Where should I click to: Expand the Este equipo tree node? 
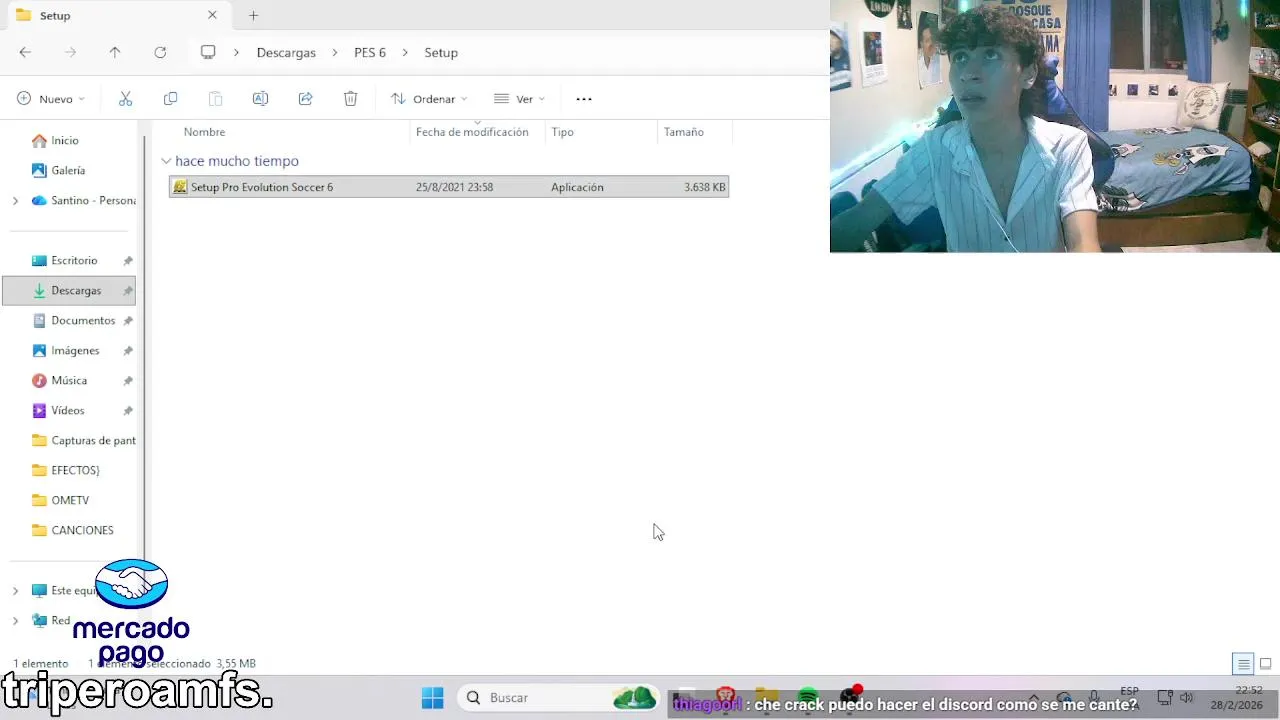pos(15,590)
